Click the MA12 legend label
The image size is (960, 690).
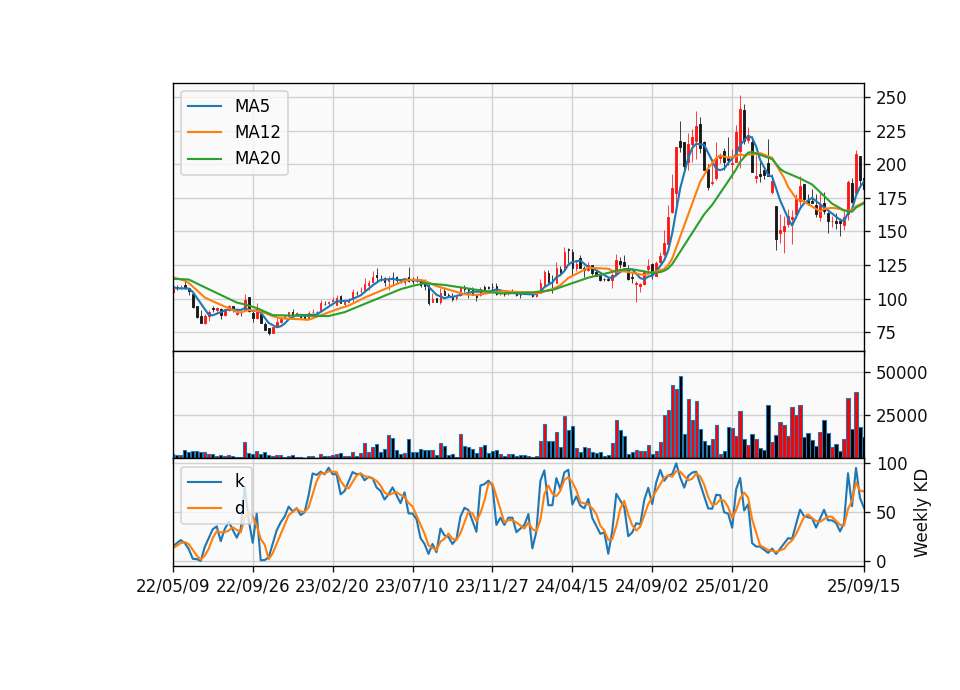point(257,132)
